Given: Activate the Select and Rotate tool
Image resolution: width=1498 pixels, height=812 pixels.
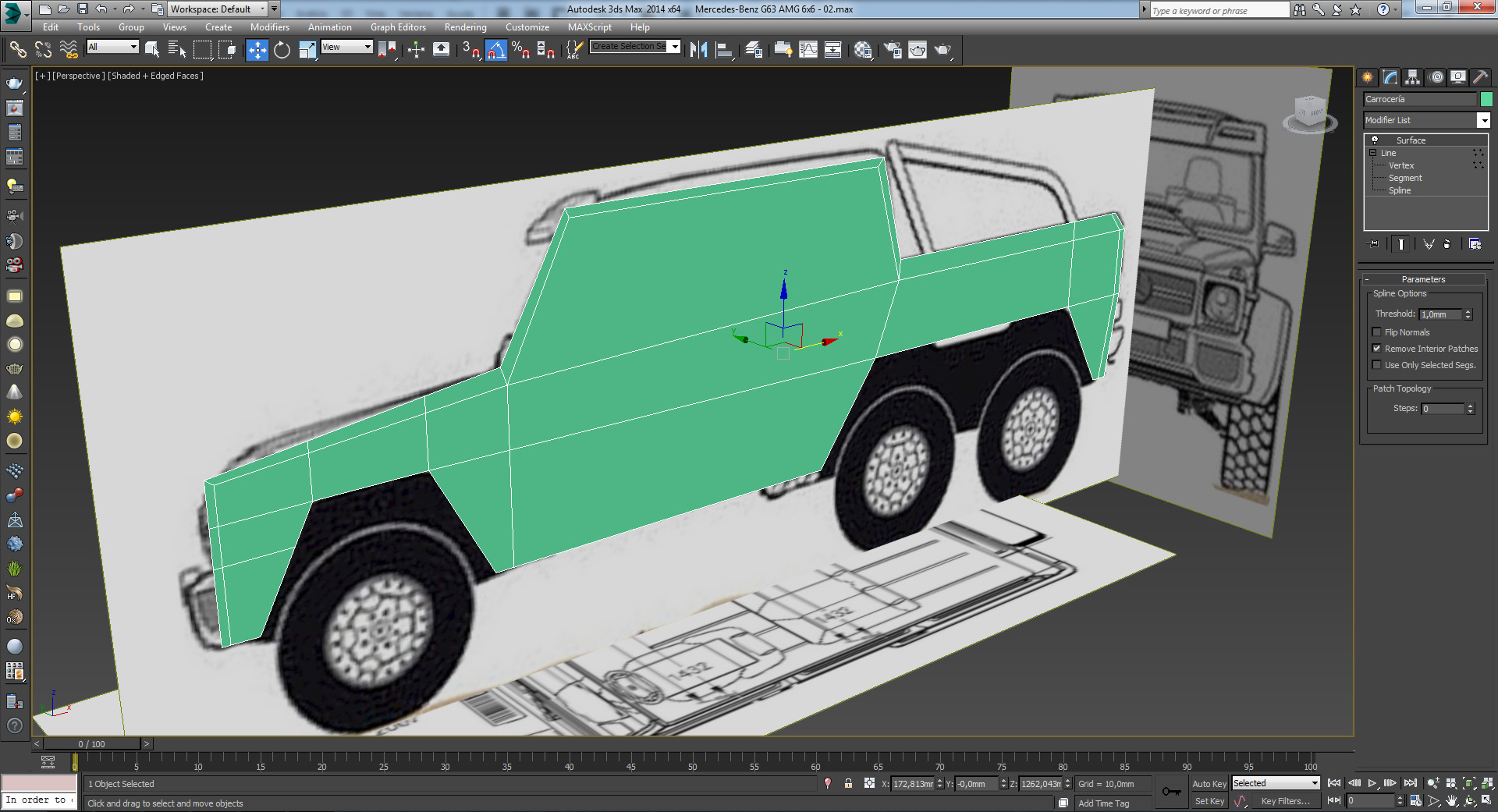Looking at the screenshot, I should (282, 50).
